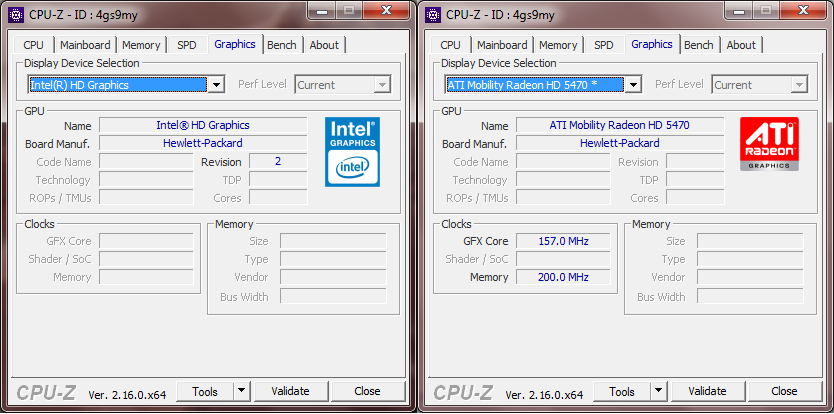Open CPU tab in left window
The height and width of the screenshot is (414, 834).
[34, 45]
